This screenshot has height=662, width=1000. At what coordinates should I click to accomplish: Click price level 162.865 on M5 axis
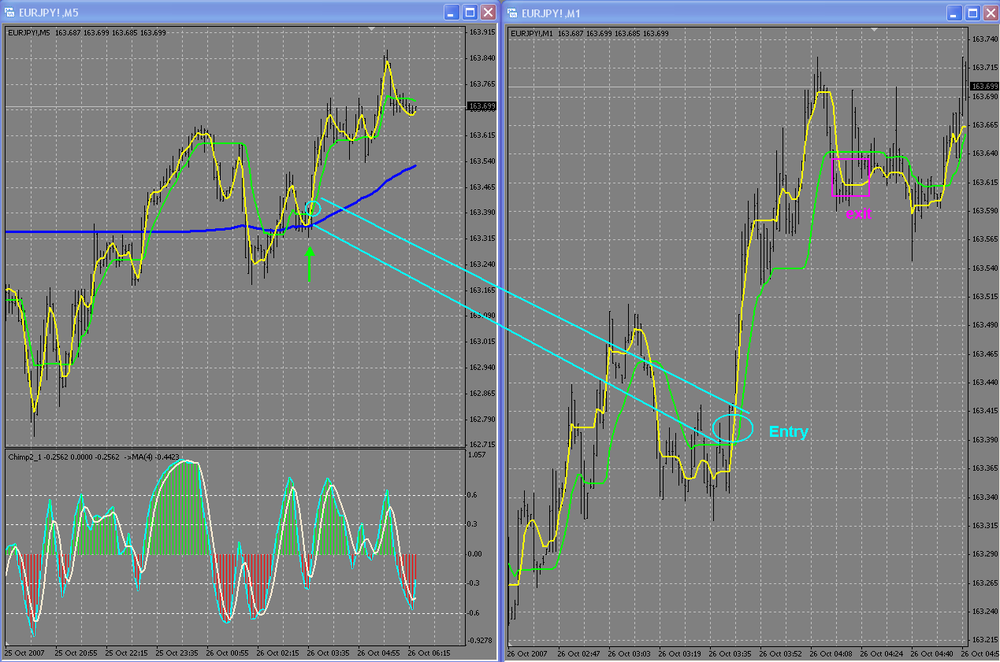(x=482, y=394)
